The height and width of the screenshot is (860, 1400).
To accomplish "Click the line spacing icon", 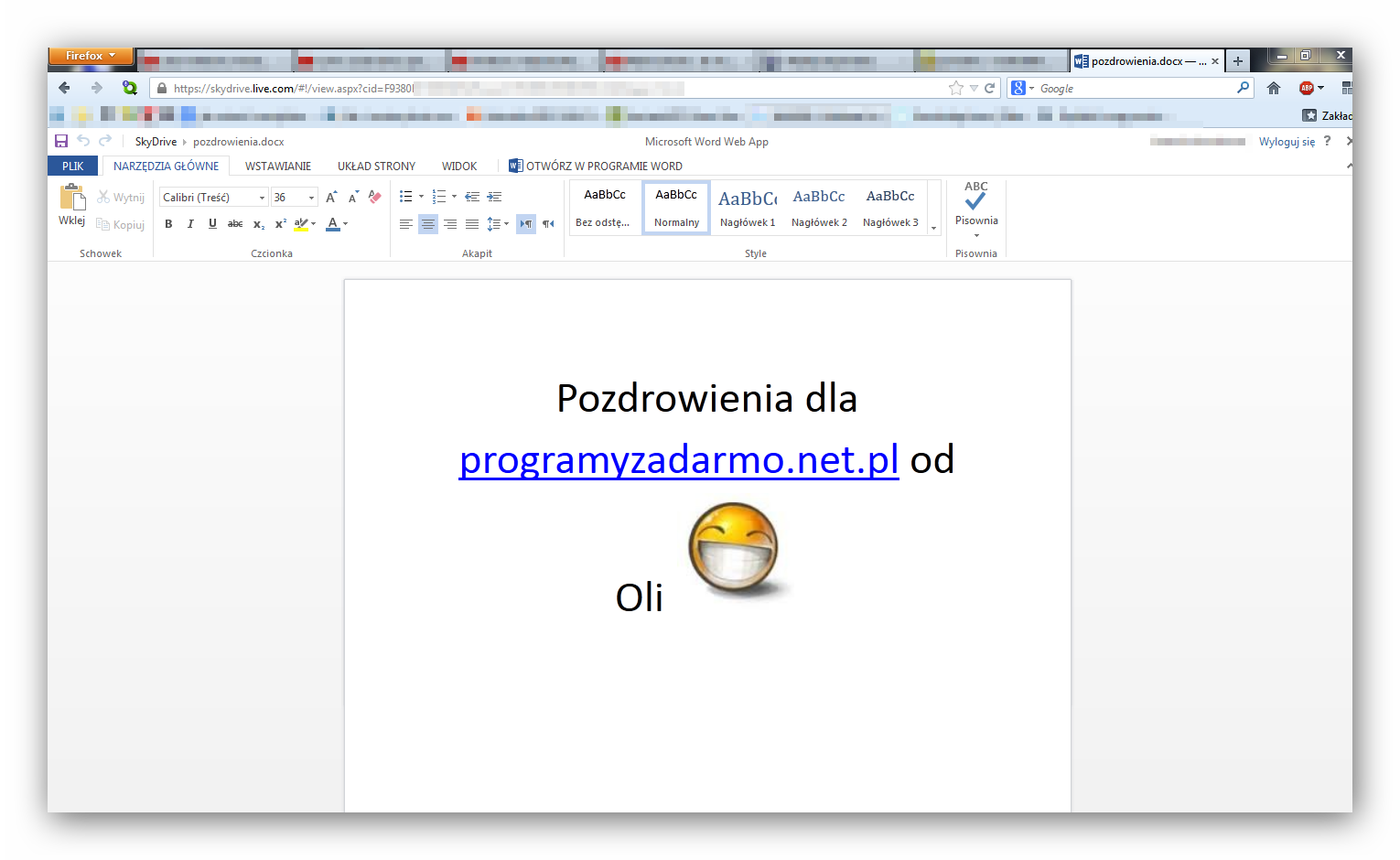I will (493, 224).
